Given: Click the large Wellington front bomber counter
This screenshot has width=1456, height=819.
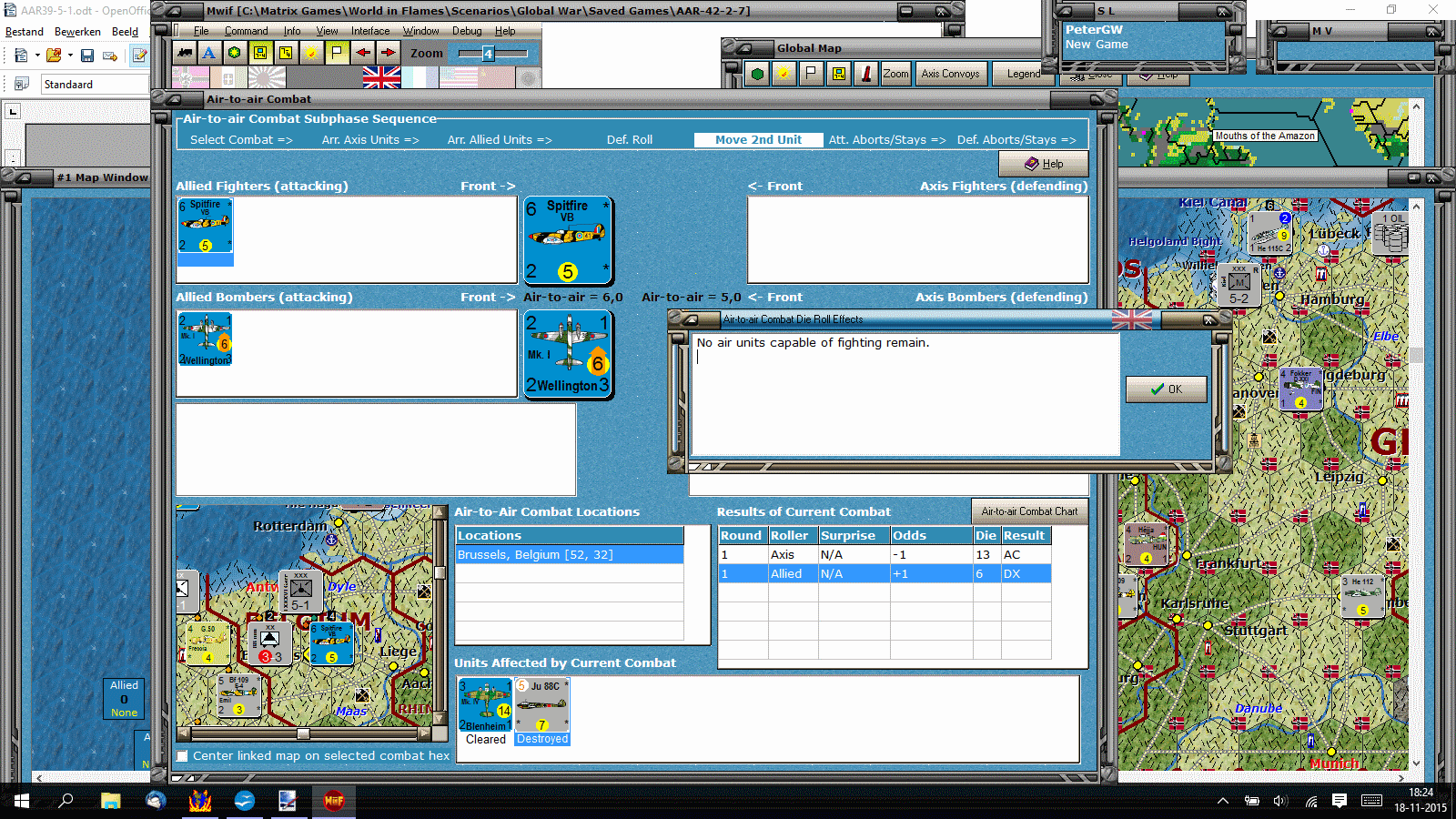Looking at the screenshot, I should point(568,354).
